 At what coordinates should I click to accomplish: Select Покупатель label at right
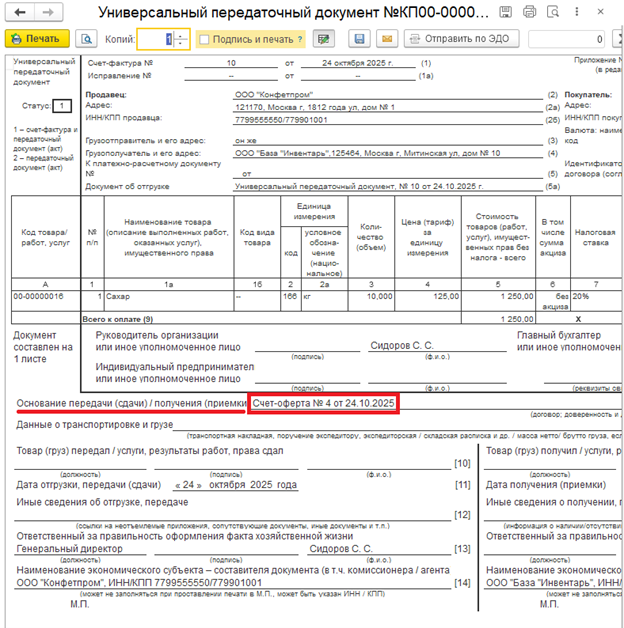click(588, 95)
